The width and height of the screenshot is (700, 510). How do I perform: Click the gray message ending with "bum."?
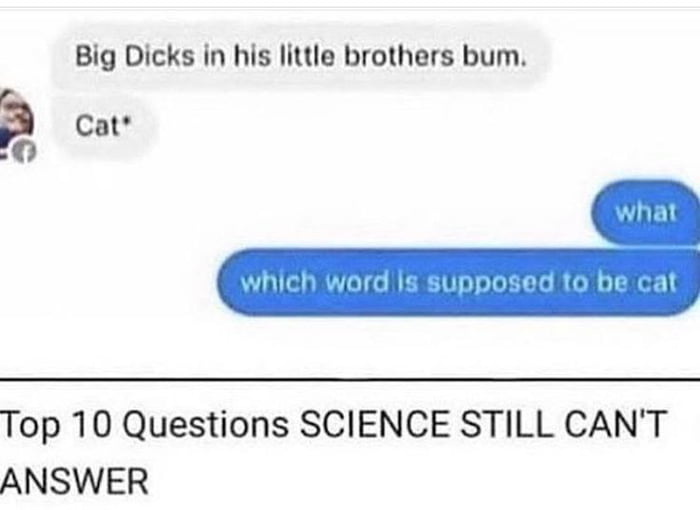[x=300, y=57]
